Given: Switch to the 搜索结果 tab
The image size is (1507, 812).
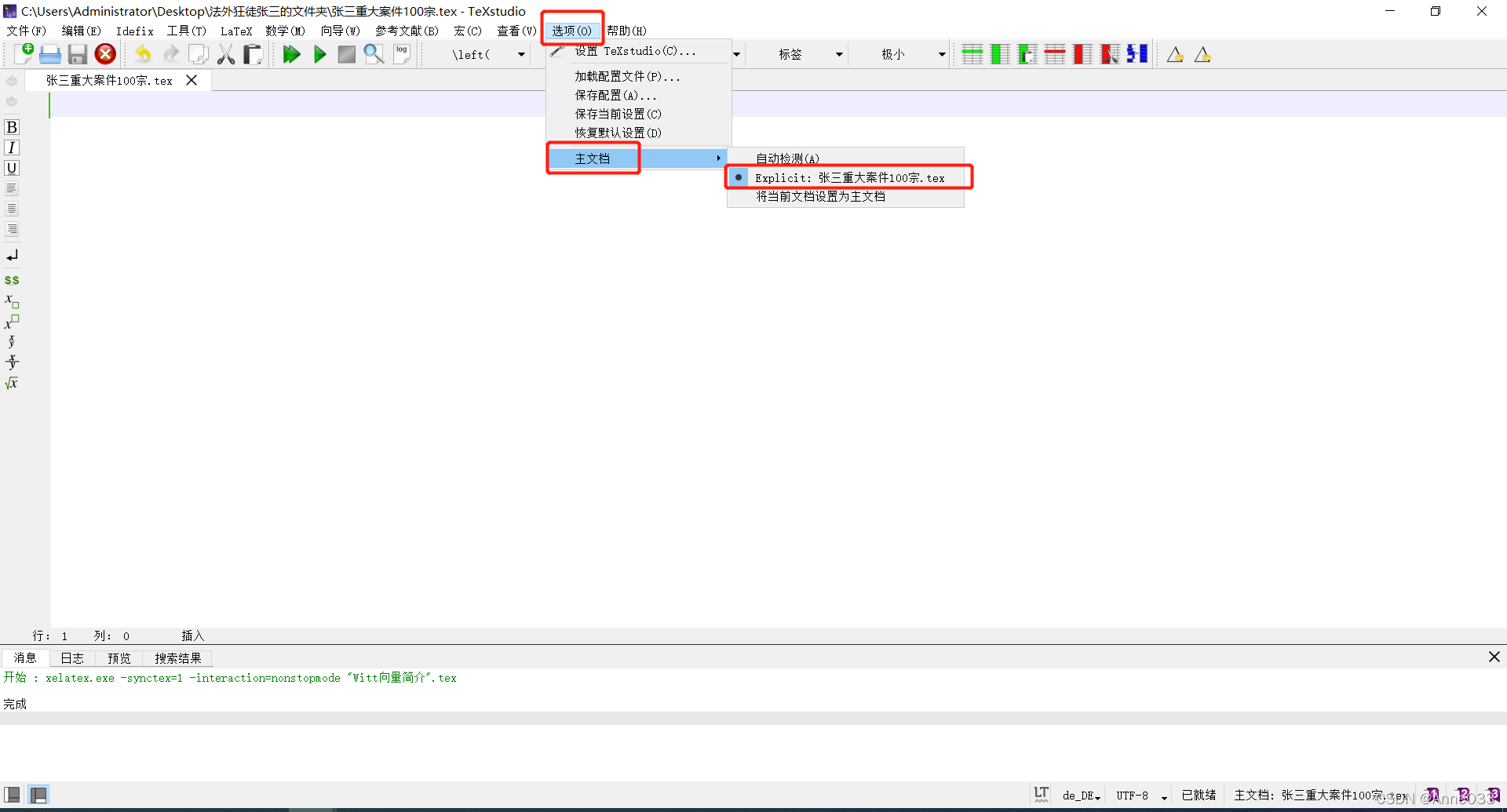Looking at the screenshot, I should point(178,658).
